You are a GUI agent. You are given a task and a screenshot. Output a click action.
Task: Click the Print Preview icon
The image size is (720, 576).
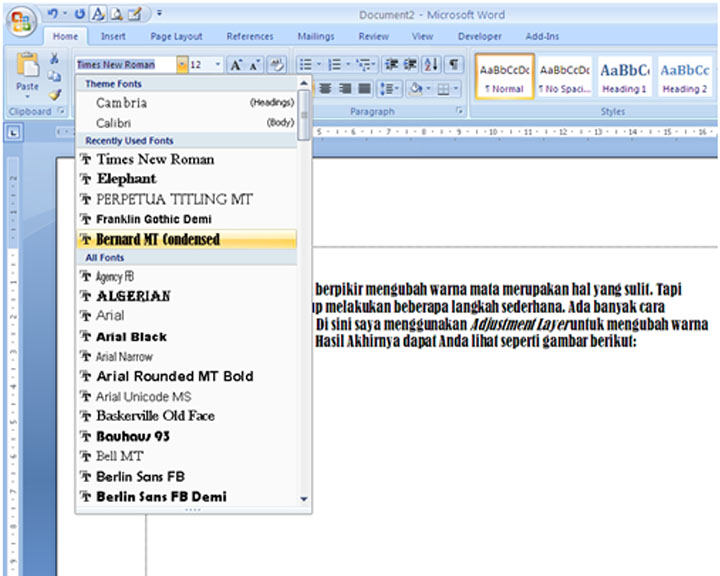(116, 14)
